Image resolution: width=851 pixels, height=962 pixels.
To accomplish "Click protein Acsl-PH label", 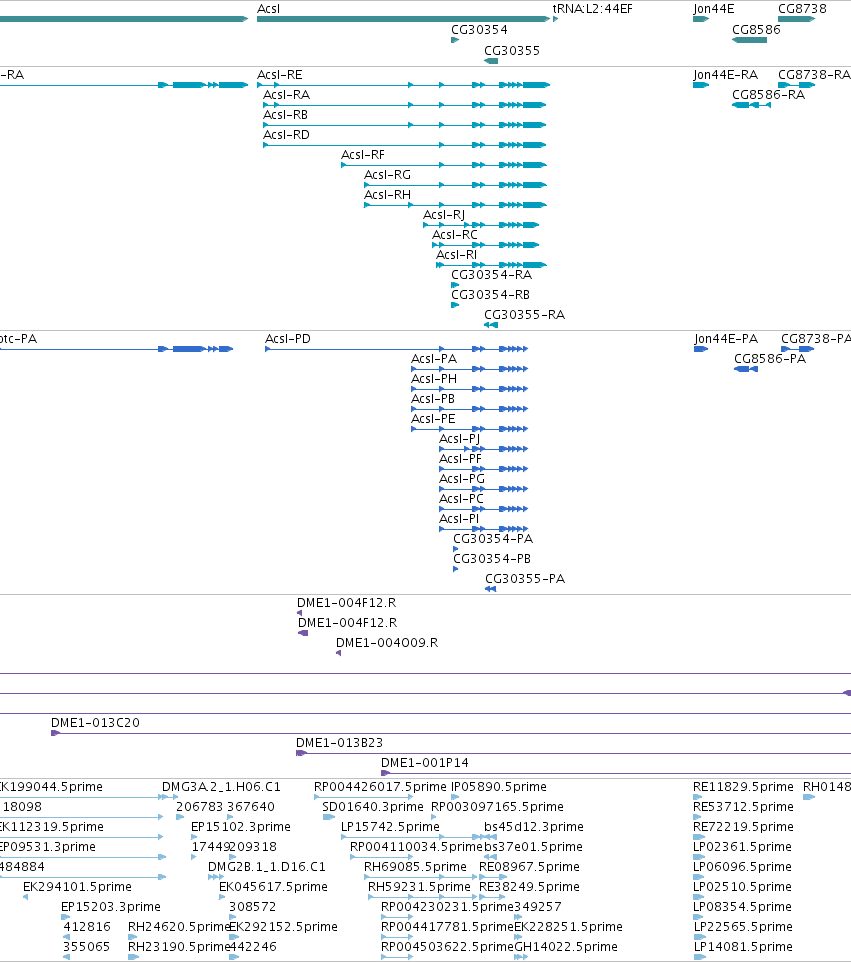I will click(434, 379).
